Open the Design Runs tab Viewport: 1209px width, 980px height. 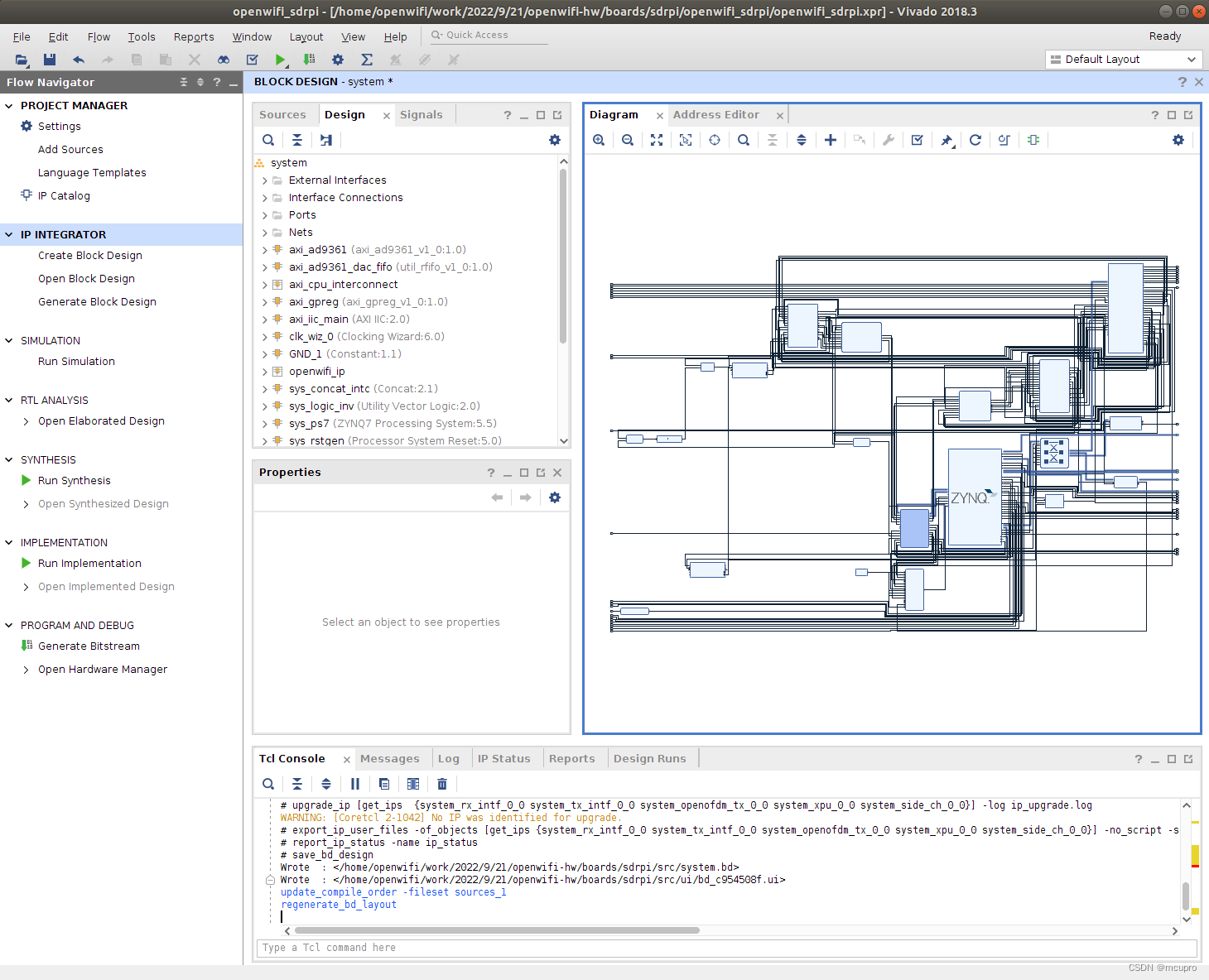tap(650, 759)
